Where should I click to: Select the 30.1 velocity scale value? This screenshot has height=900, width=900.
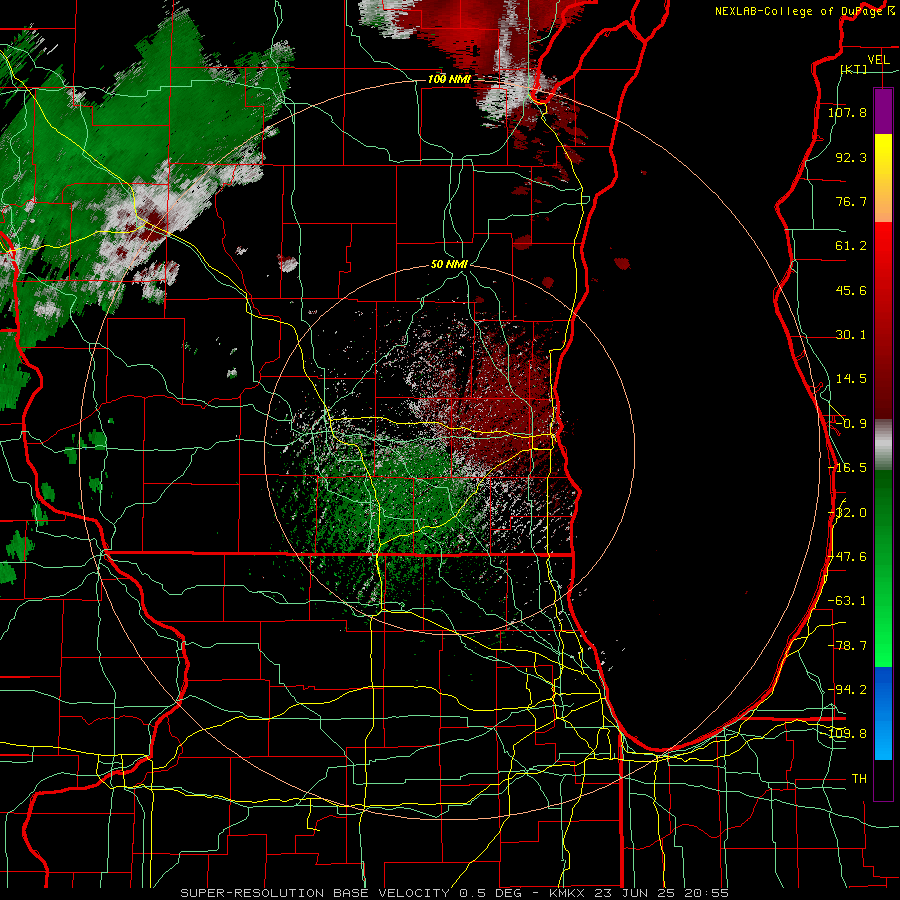[851, 335]
